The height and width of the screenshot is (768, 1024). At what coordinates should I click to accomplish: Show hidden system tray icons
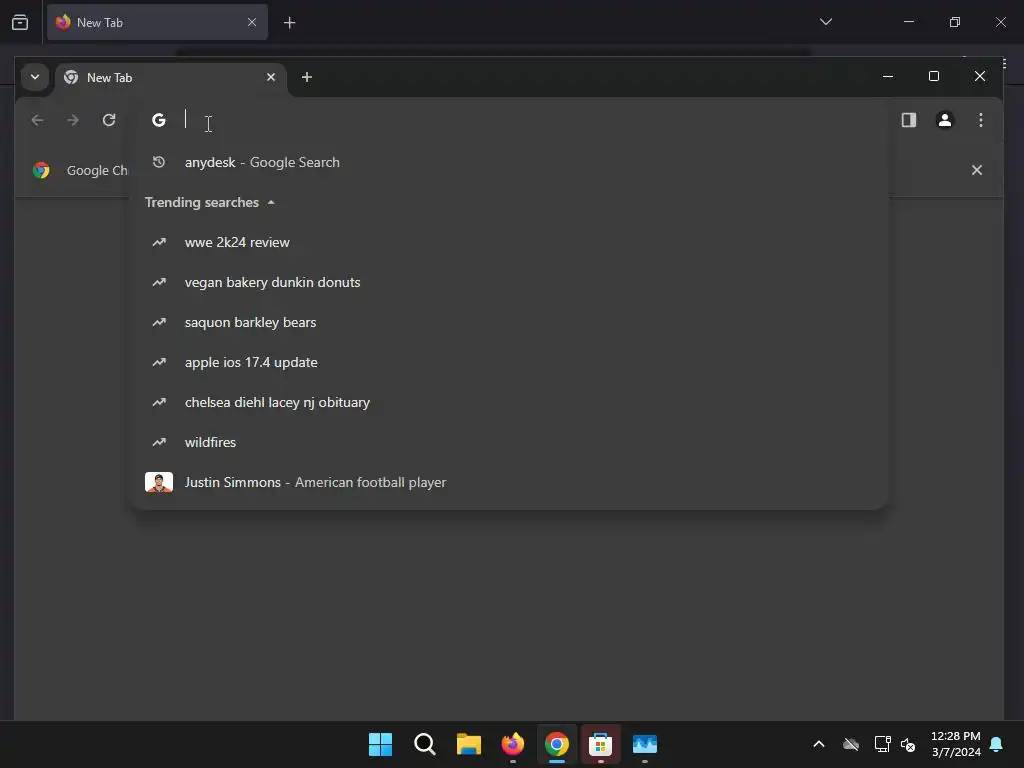818,744
